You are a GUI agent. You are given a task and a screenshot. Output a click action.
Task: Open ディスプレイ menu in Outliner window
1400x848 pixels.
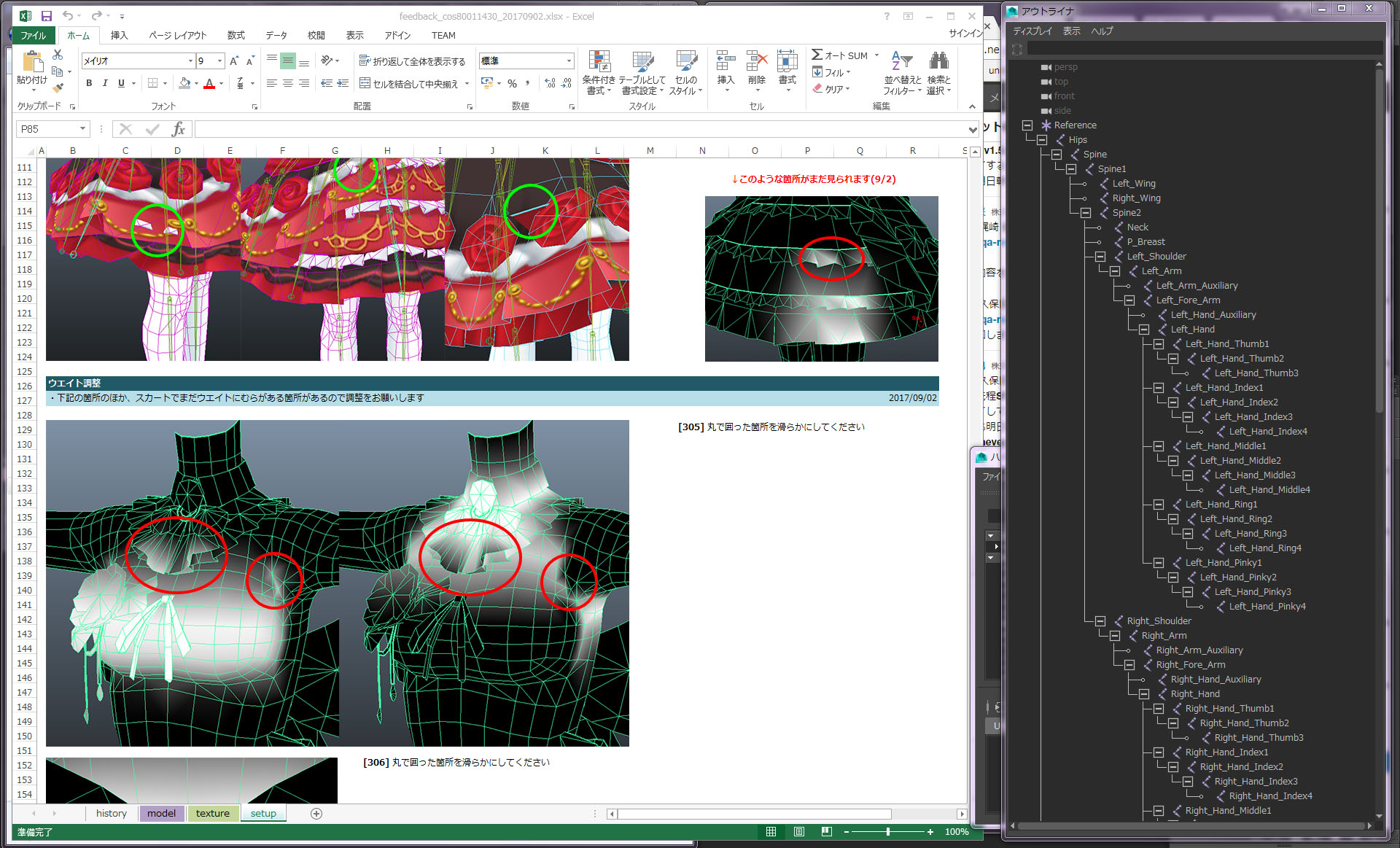coord(1032,31)
